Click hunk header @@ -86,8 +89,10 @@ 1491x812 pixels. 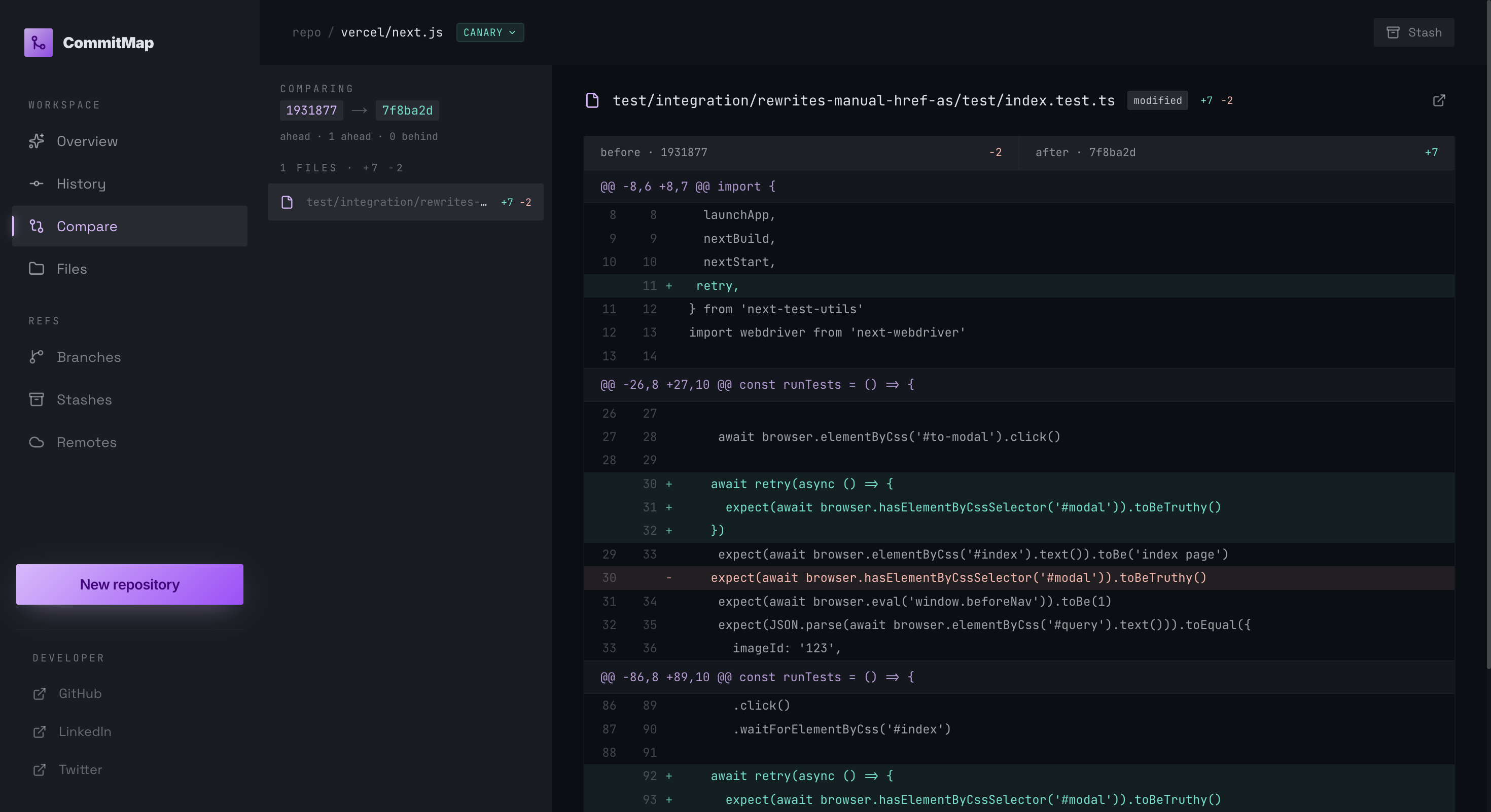coord(1019,677)
